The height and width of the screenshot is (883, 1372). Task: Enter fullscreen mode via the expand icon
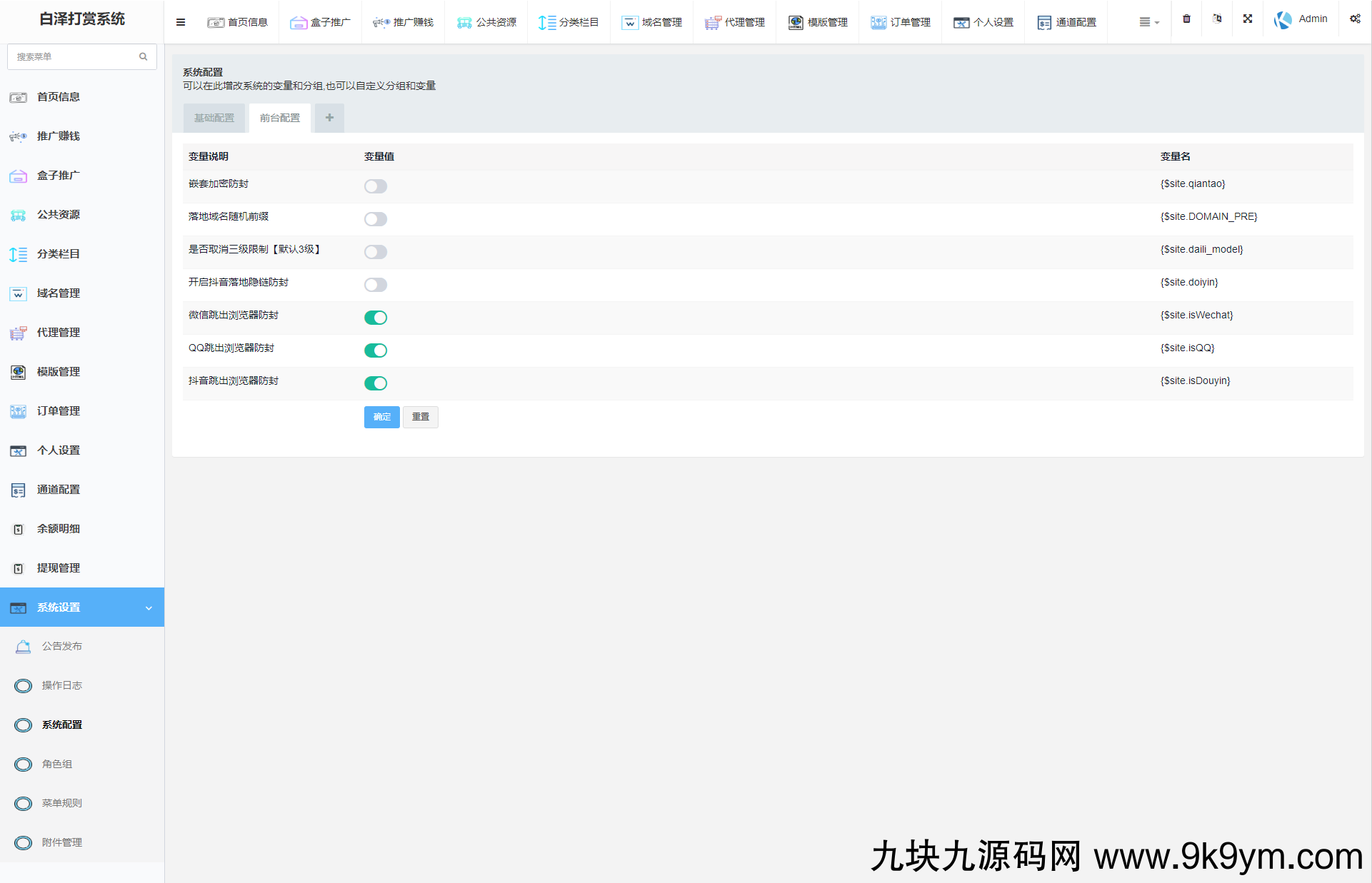pyautogui.click(x=1248, y=19)
